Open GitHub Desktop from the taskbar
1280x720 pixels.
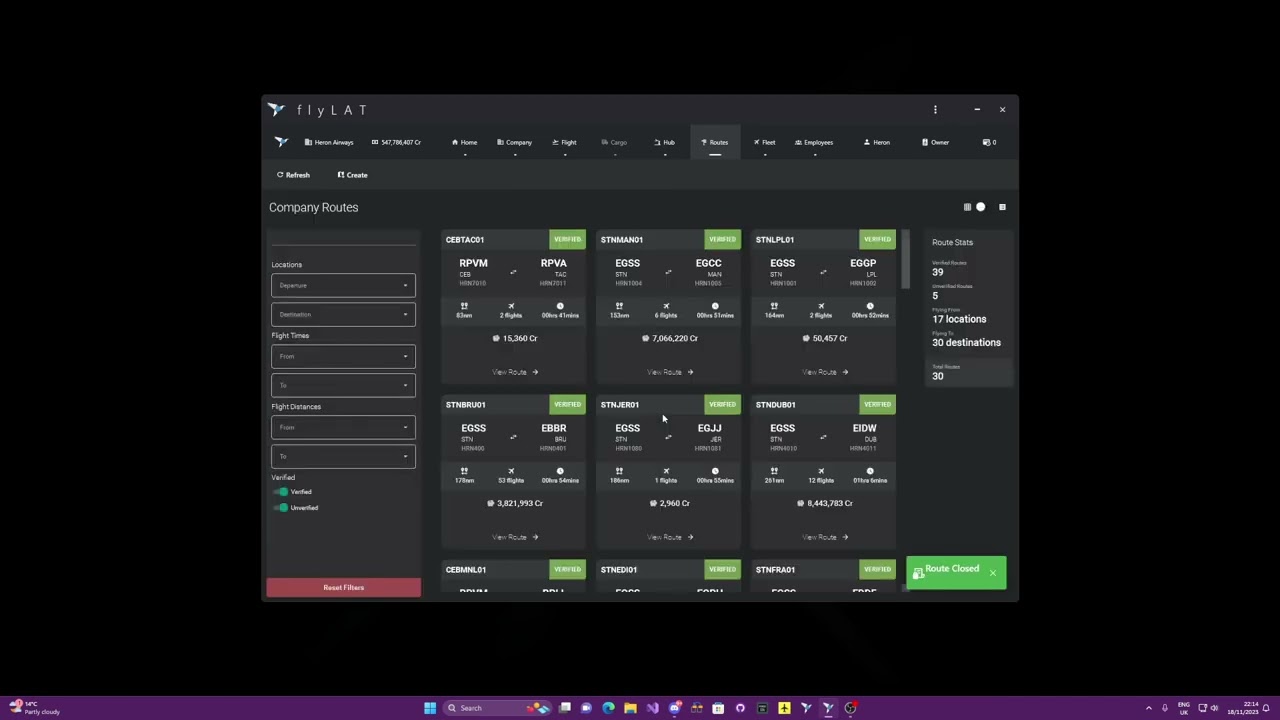click(x=740, y=708)
